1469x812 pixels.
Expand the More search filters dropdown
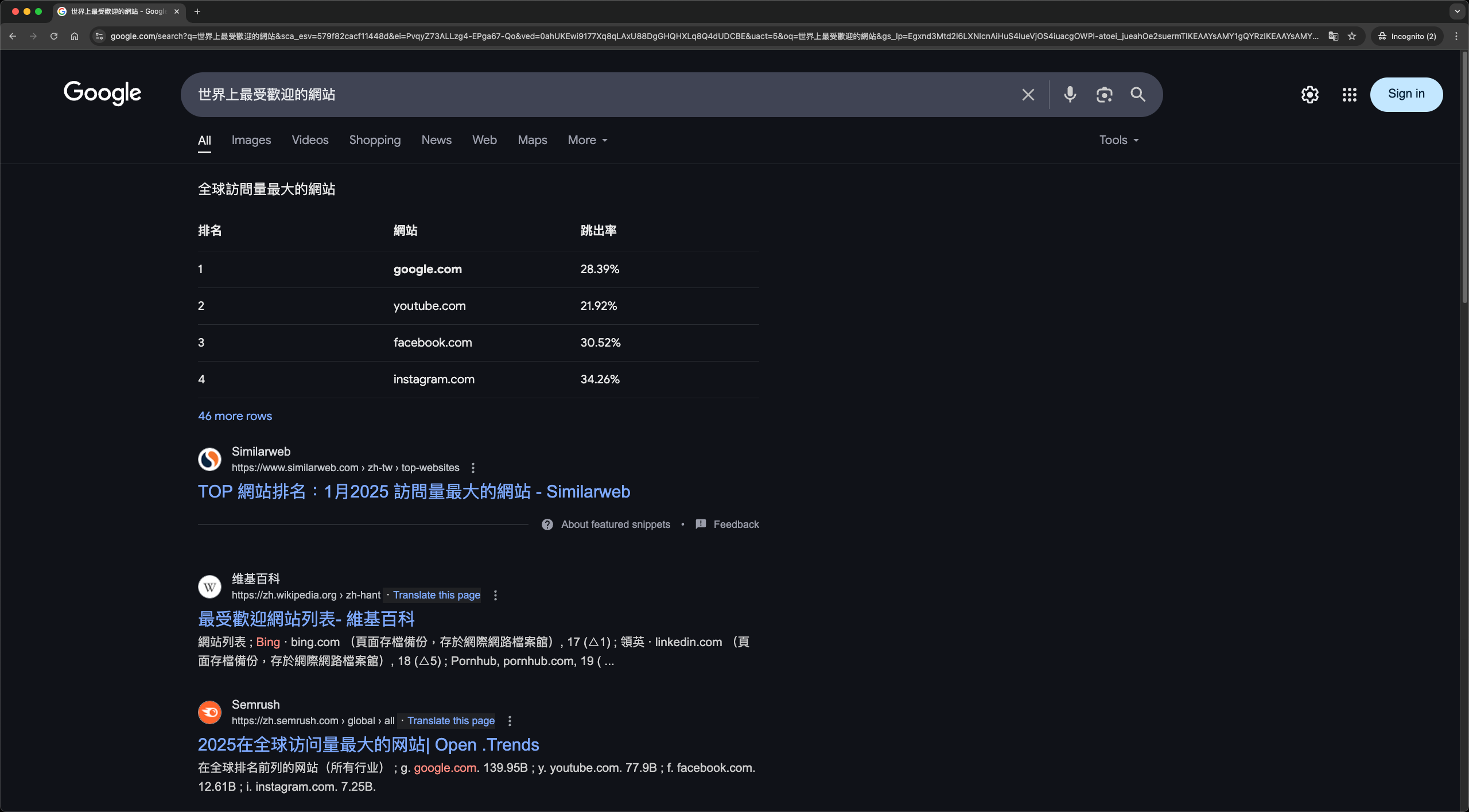588,140
